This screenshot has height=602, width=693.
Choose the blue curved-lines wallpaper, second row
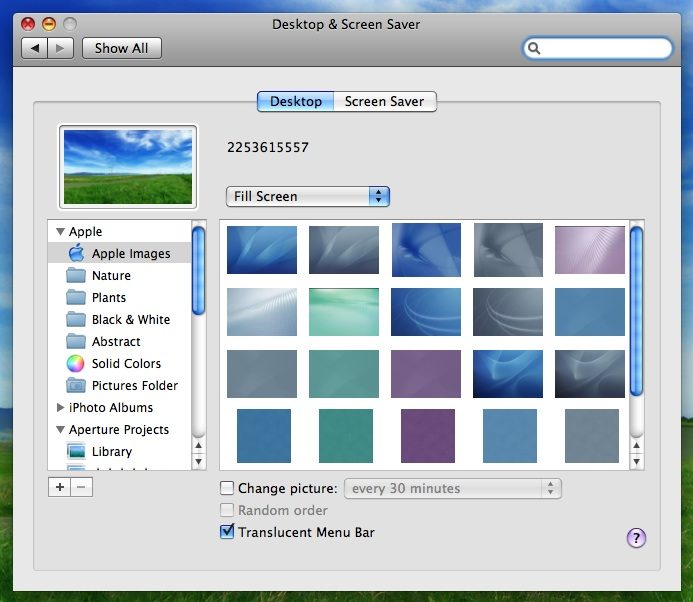pos(426,312)
